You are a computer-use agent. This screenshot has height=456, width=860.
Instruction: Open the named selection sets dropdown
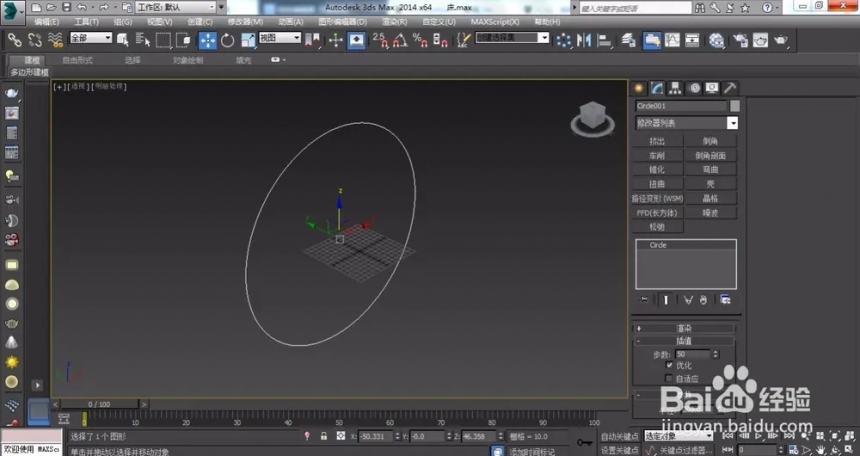click(x=512, y=38)
